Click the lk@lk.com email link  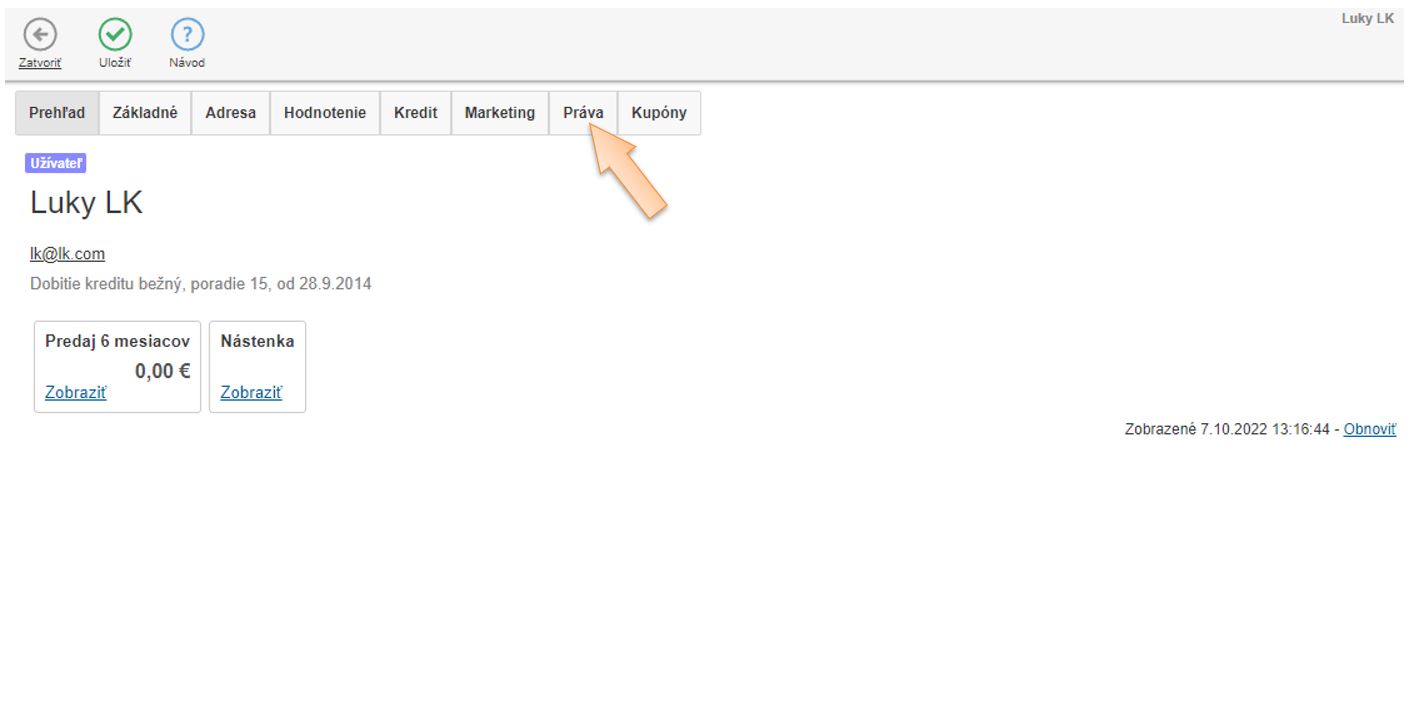[67, 254]
